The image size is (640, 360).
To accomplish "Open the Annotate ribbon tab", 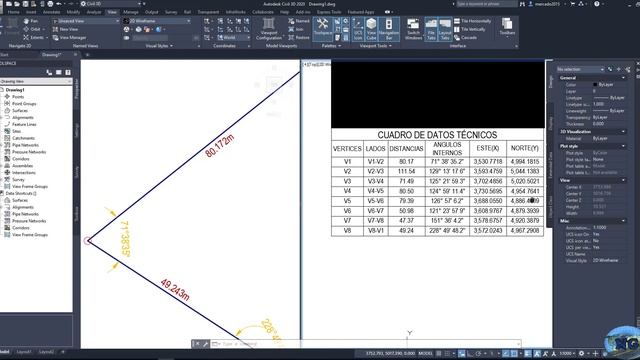I will (x=51, y=12).
